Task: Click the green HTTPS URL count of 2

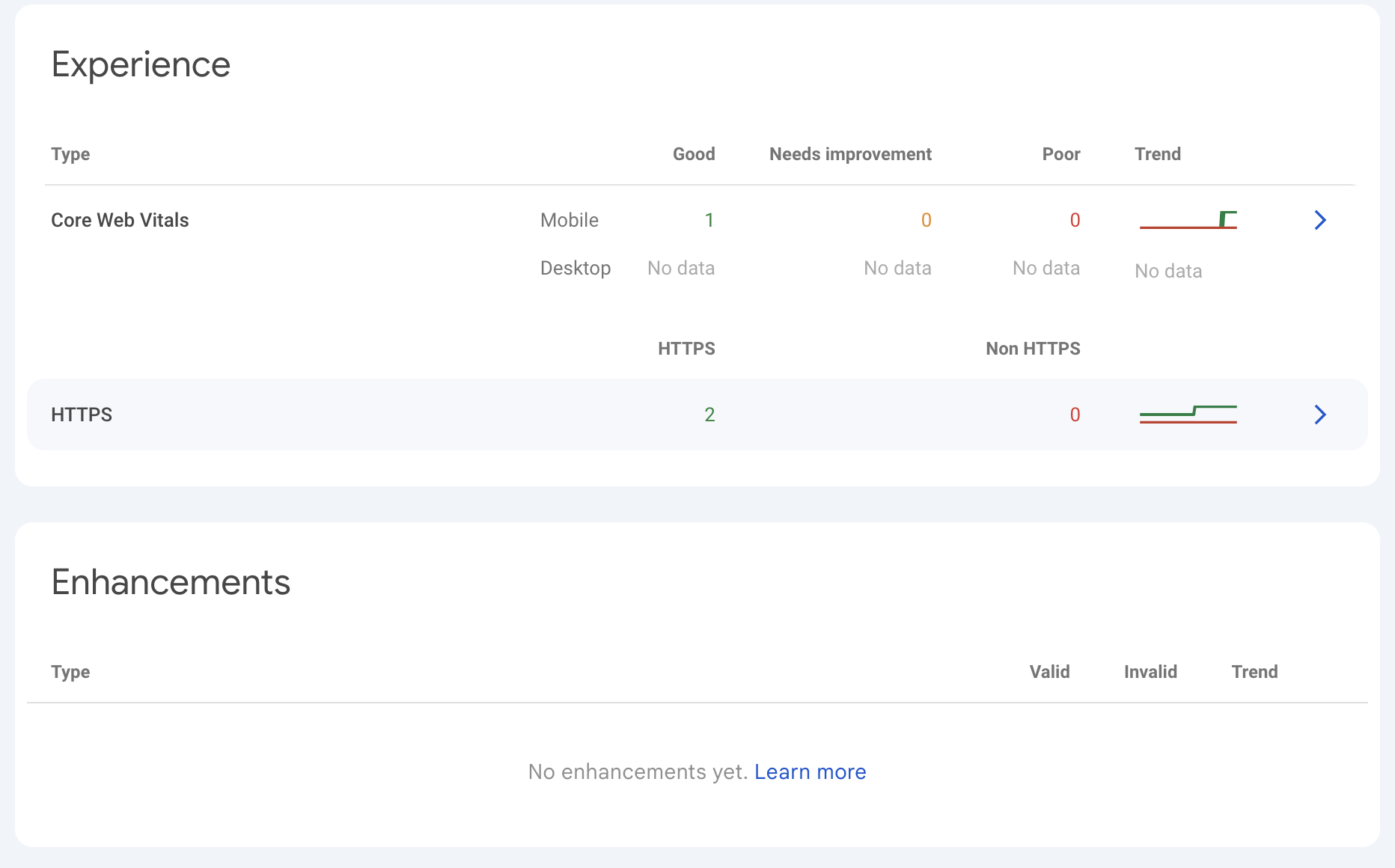Action: [x=709, y=415]
